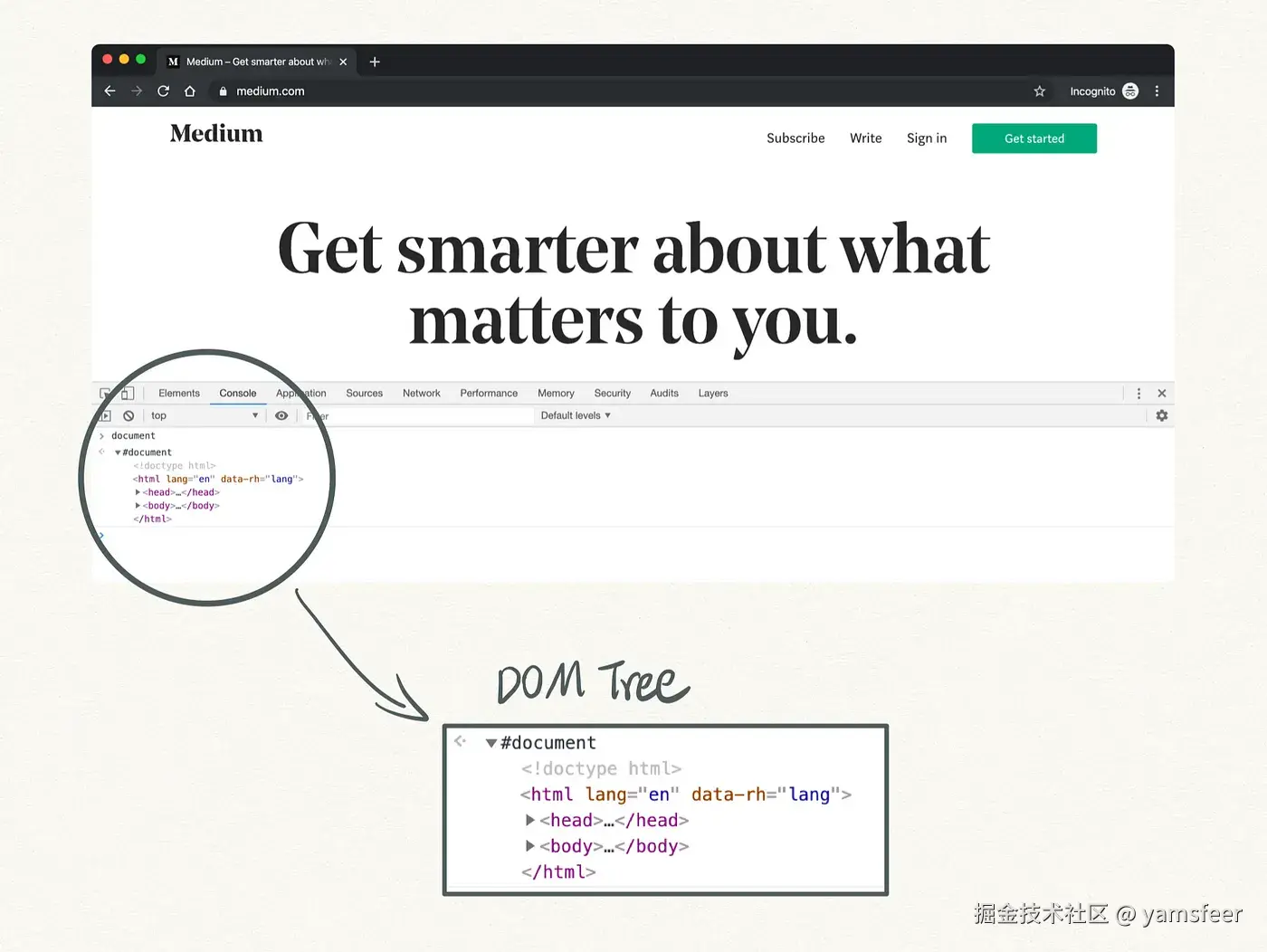Switch to the Network tab
This screenshot has height=952, width=1267.
tap(421, 393)
